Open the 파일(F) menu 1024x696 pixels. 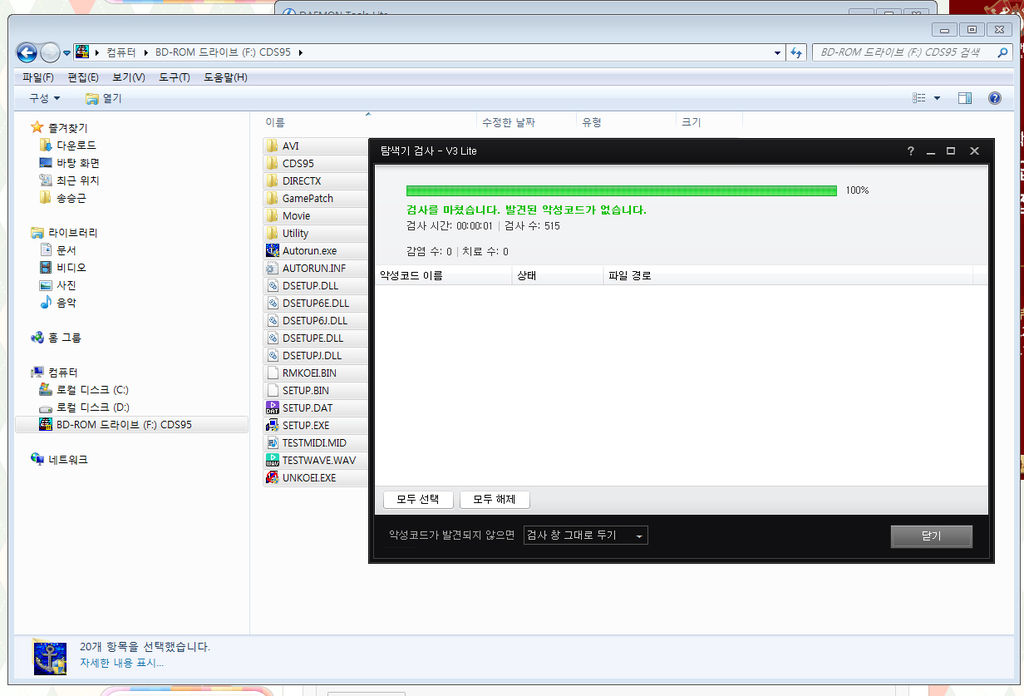pyautogui.click(x=38, y=77)
